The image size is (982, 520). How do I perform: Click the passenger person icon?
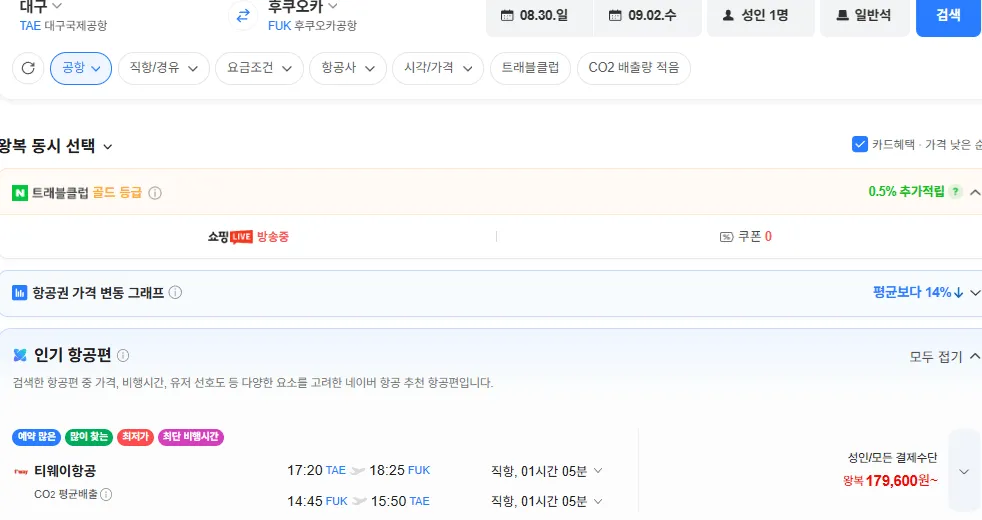(728, 15)
